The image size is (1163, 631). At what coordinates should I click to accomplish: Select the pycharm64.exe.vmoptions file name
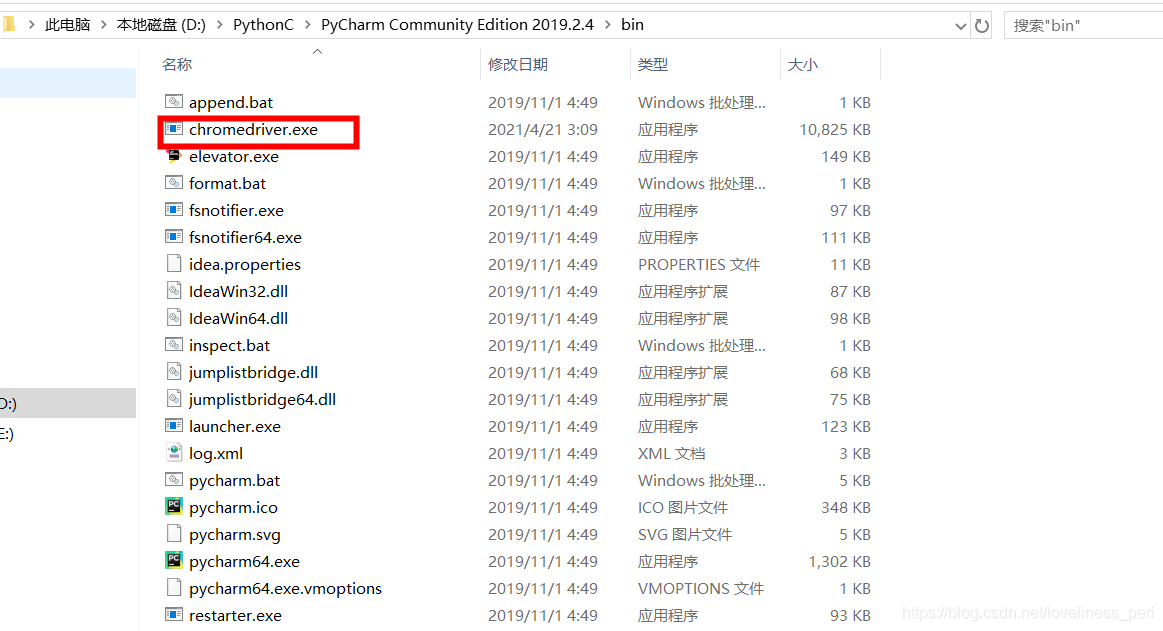click(x=286, y=588)
